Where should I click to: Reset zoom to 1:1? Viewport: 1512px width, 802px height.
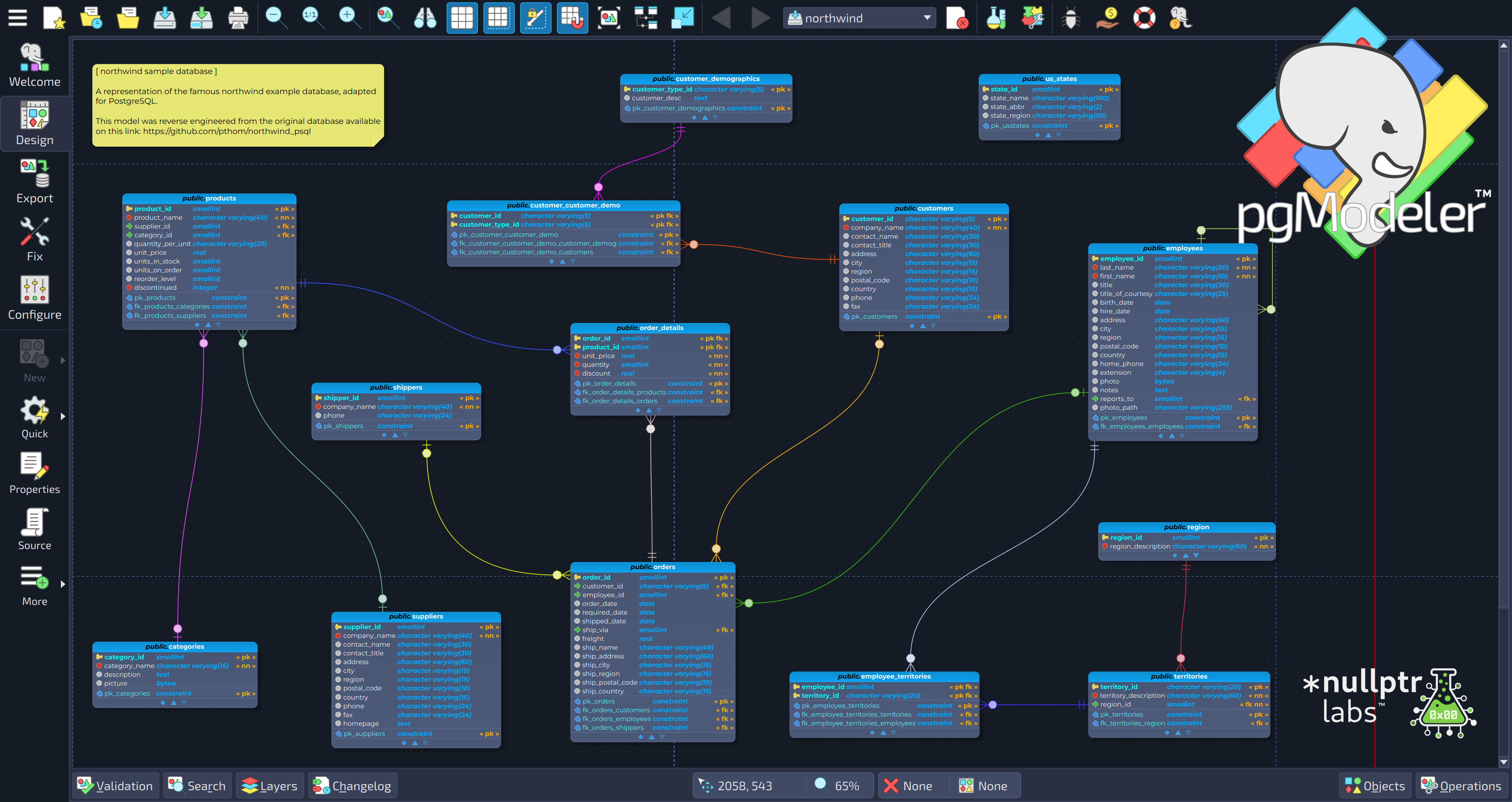click(x=312, y=18)
